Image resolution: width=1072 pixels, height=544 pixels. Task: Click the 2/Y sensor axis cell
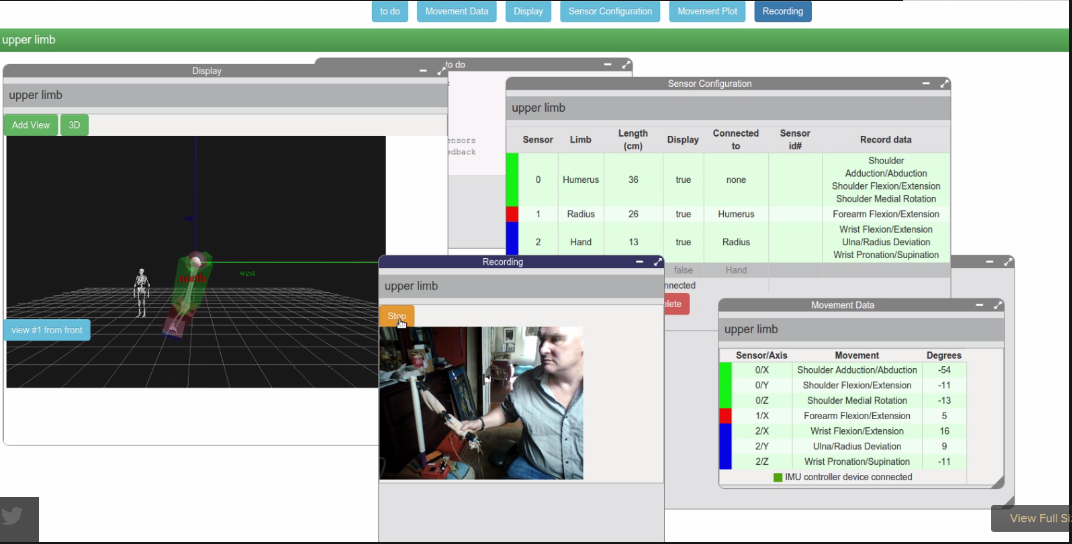click(762, 446)
